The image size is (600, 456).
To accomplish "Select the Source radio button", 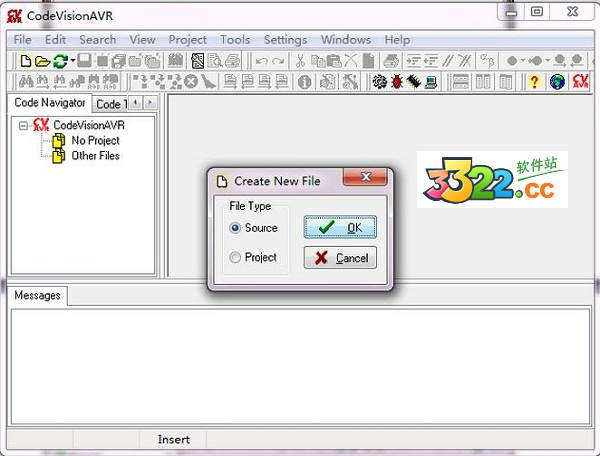I will [235, 228].
